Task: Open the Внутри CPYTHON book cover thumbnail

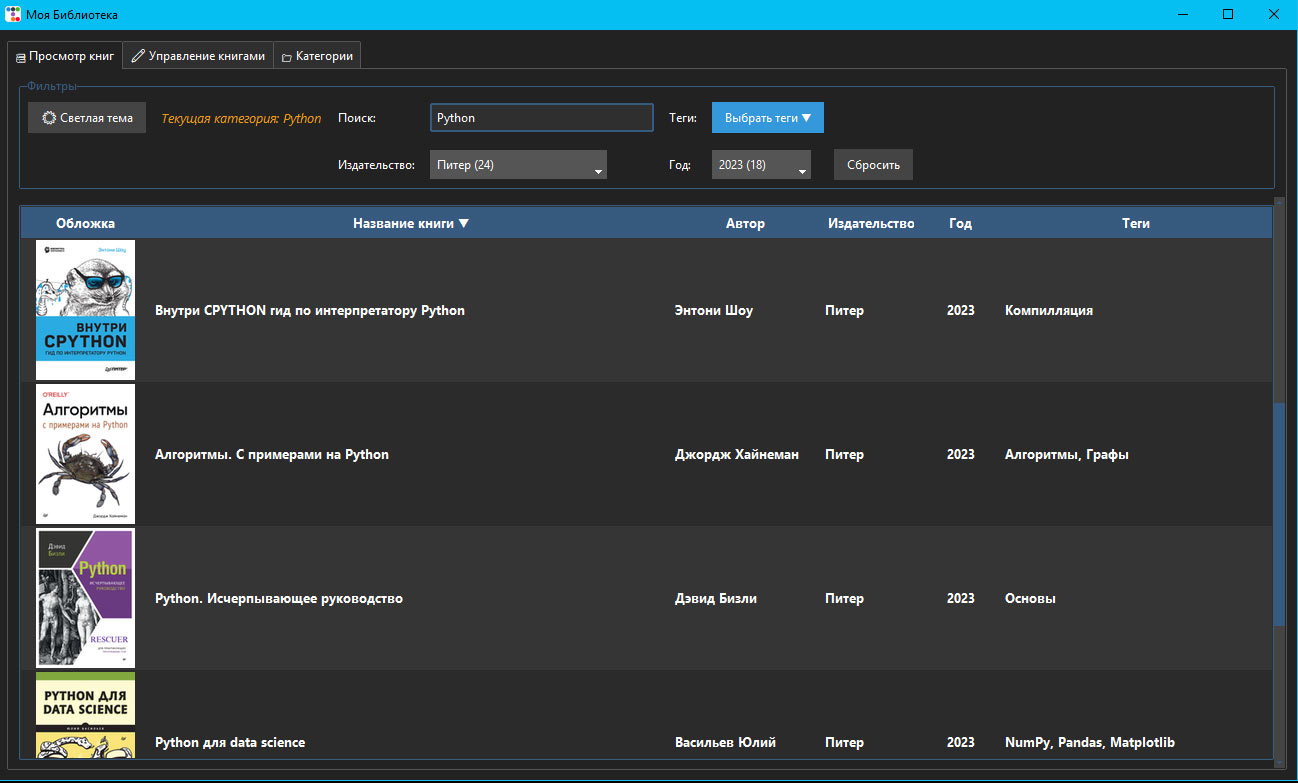Action: [x=86, y=310]
